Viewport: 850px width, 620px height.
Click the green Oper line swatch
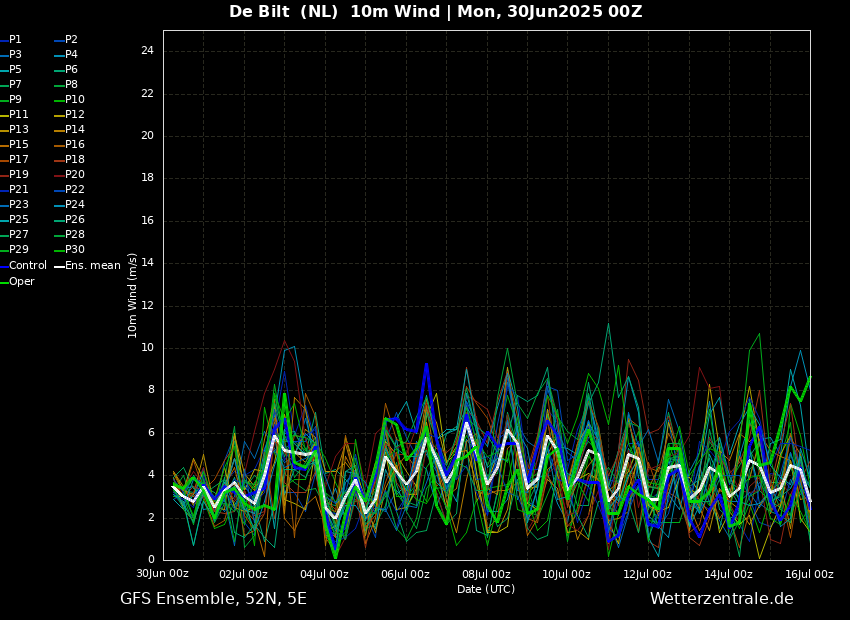pyautogui.click(x=4, y=282)
